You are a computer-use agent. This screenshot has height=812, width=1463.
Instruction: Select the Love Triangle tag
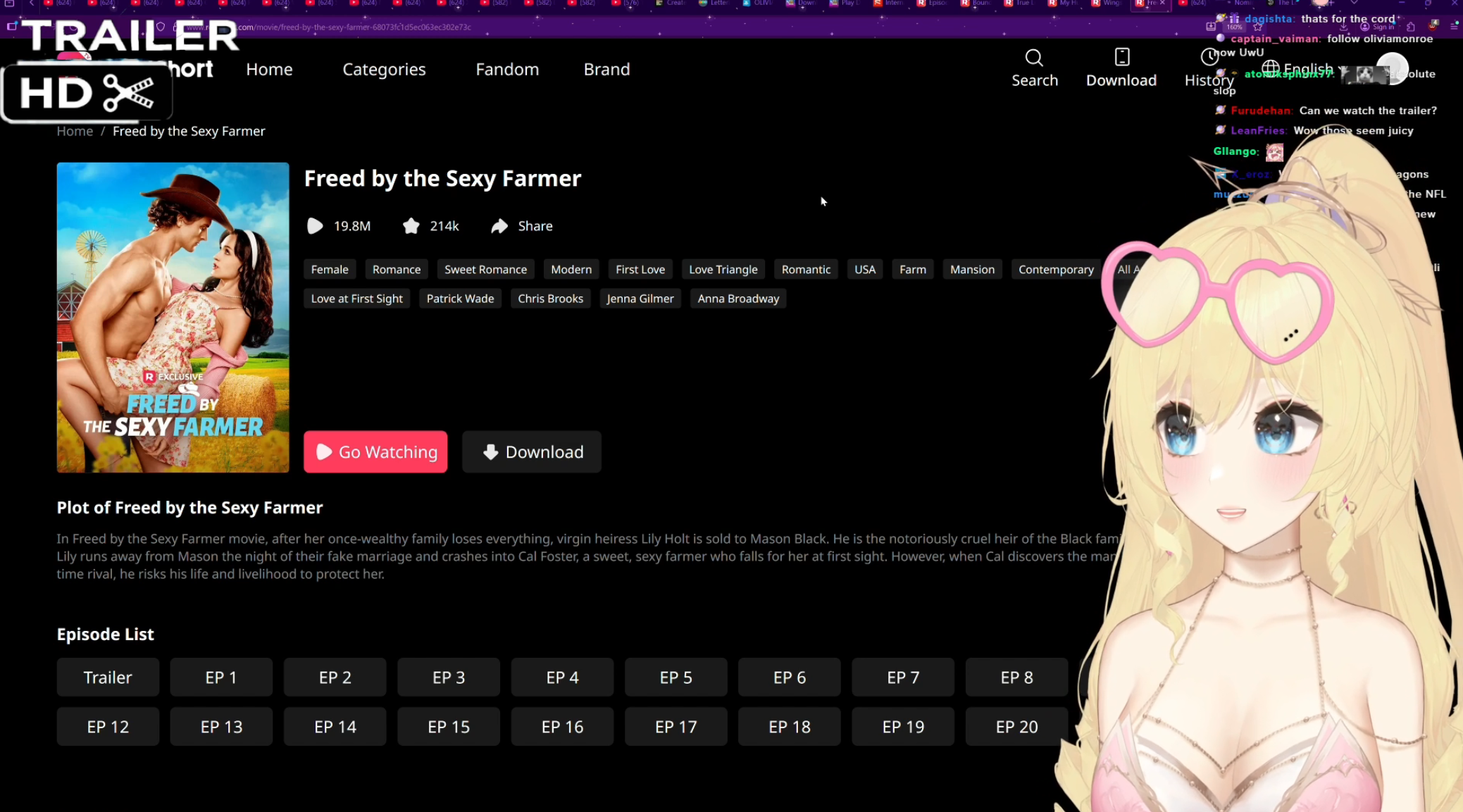click(723, 269)
